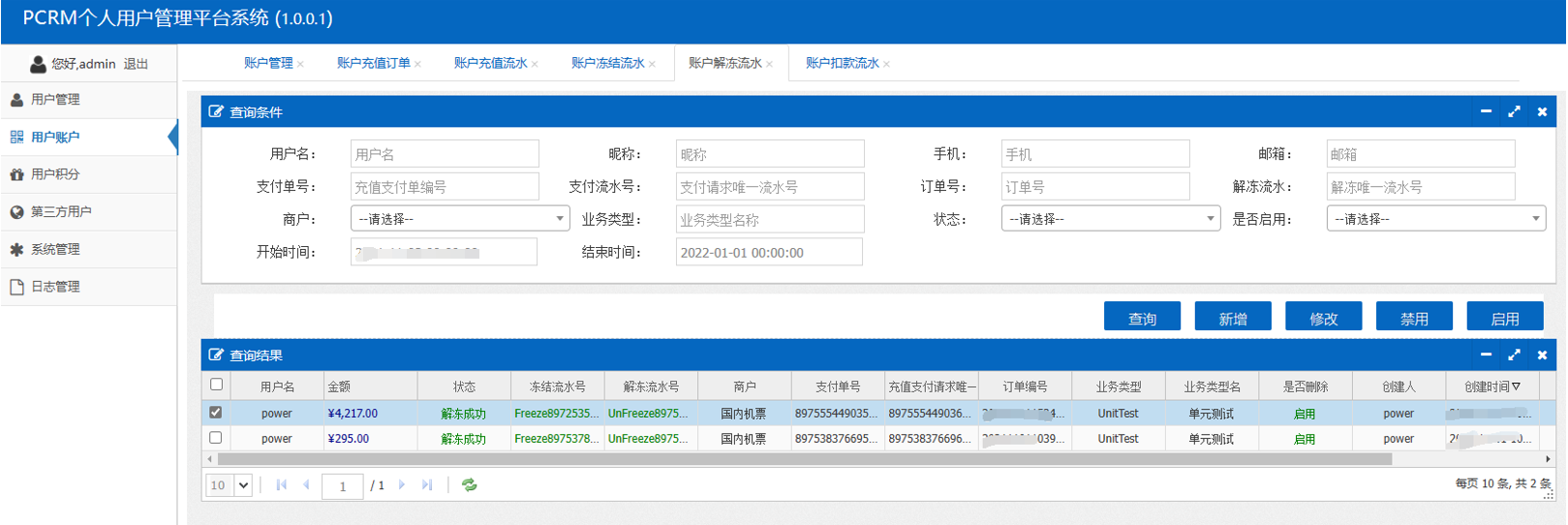Close the 账户管理 tab with its x icon

(300, 65)
